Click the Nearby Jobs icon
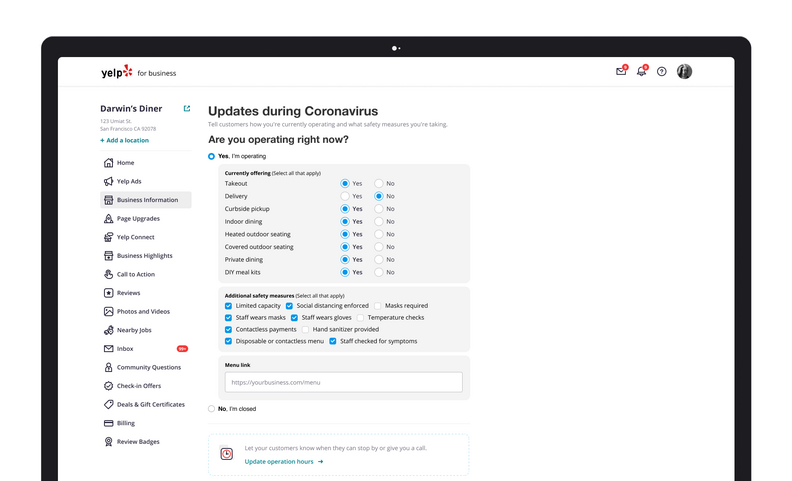The height and width of the screenshot is (481, 792). (x=108, y=330)
